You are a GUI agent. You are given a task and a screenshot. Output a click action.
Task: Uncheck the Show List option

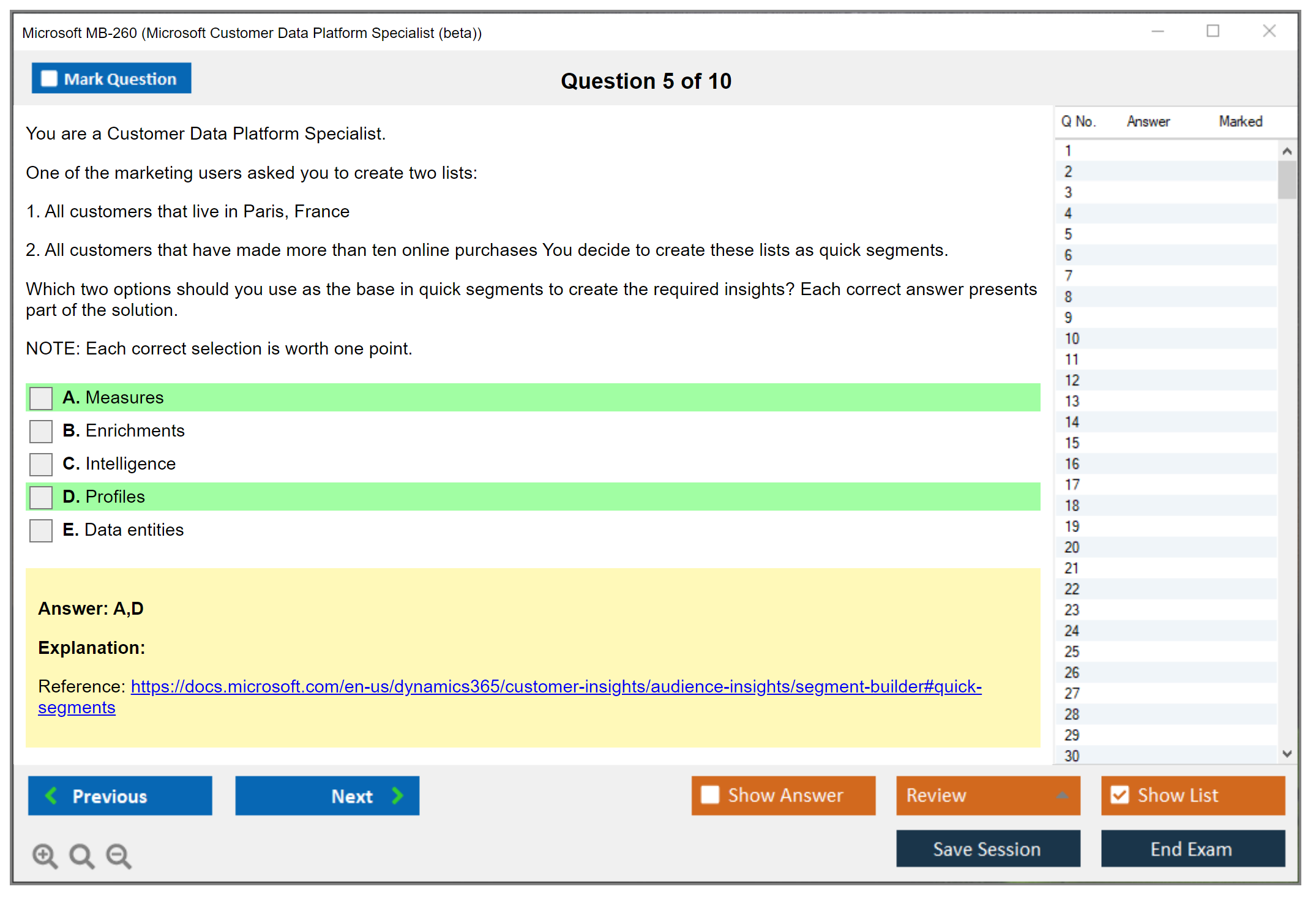(x=1120, y=795)
